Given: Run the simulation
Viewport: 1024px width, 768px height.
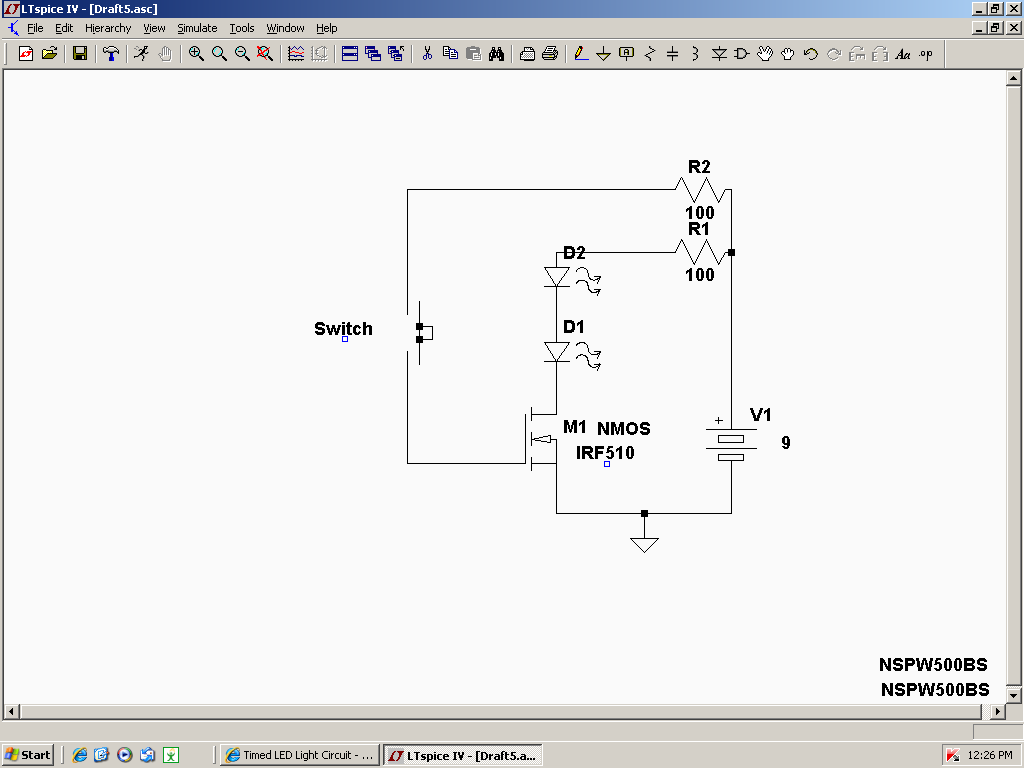Looking at the screenshot, I should click(x=141, y=54).
